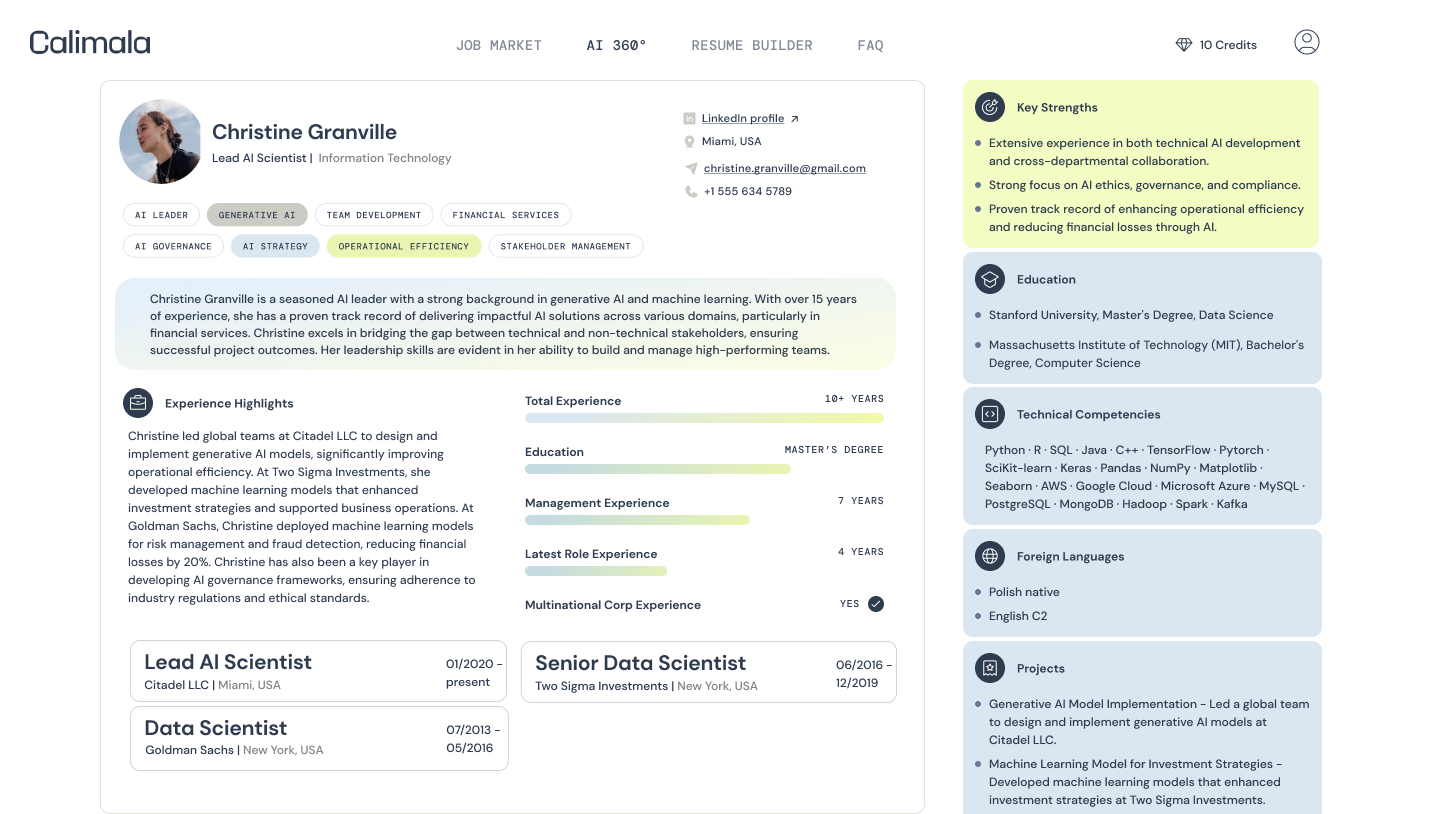Click the diamond credits icon

pyautogui.click(x=1184, y=45)
